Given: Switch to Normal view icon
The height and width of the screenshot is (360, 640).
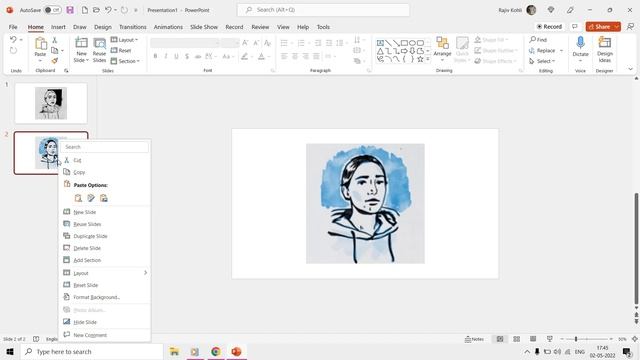Looking at the screenshot, I should 500,339.
